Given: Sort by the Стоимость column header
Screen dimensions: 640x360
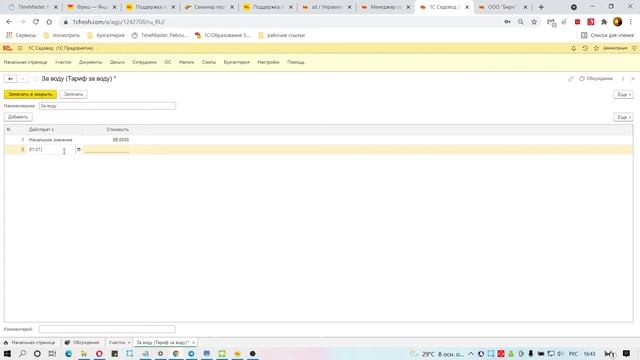Looking at the screenshot, I should pyautogui.click(x=118, y=129).
